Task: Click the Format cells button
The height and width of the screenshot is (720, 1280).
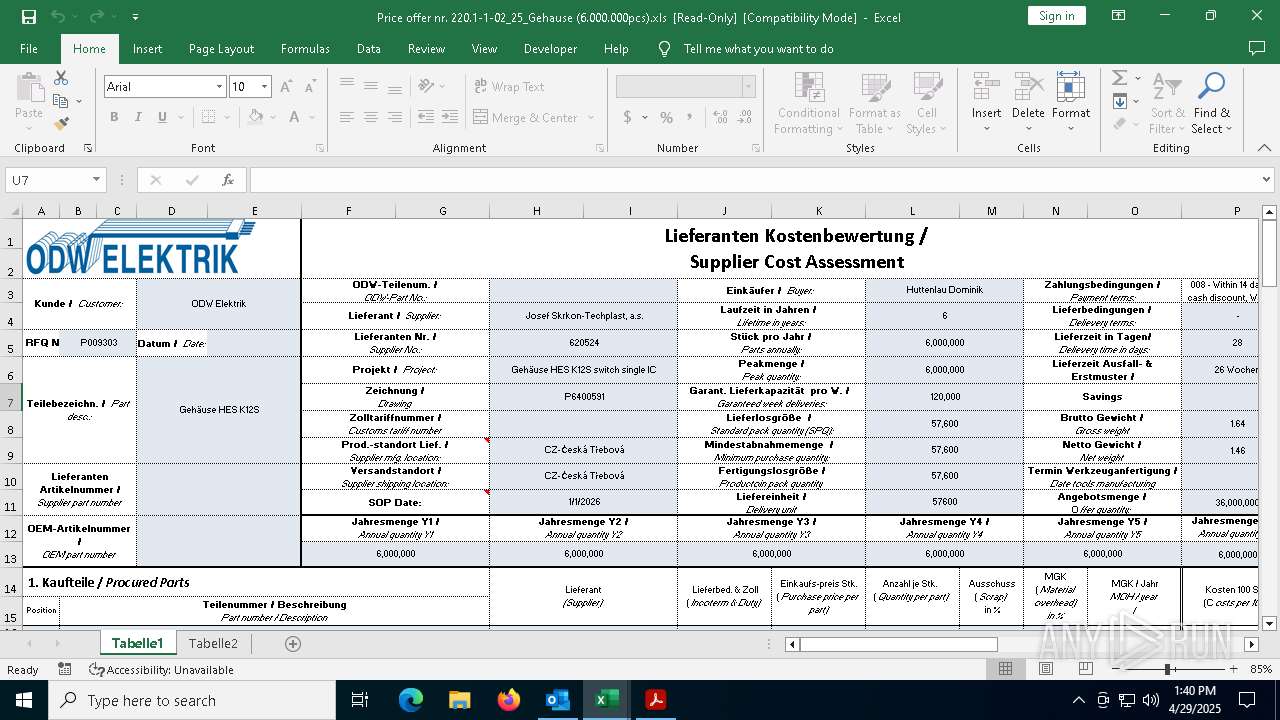Action: pos(1071,104)
